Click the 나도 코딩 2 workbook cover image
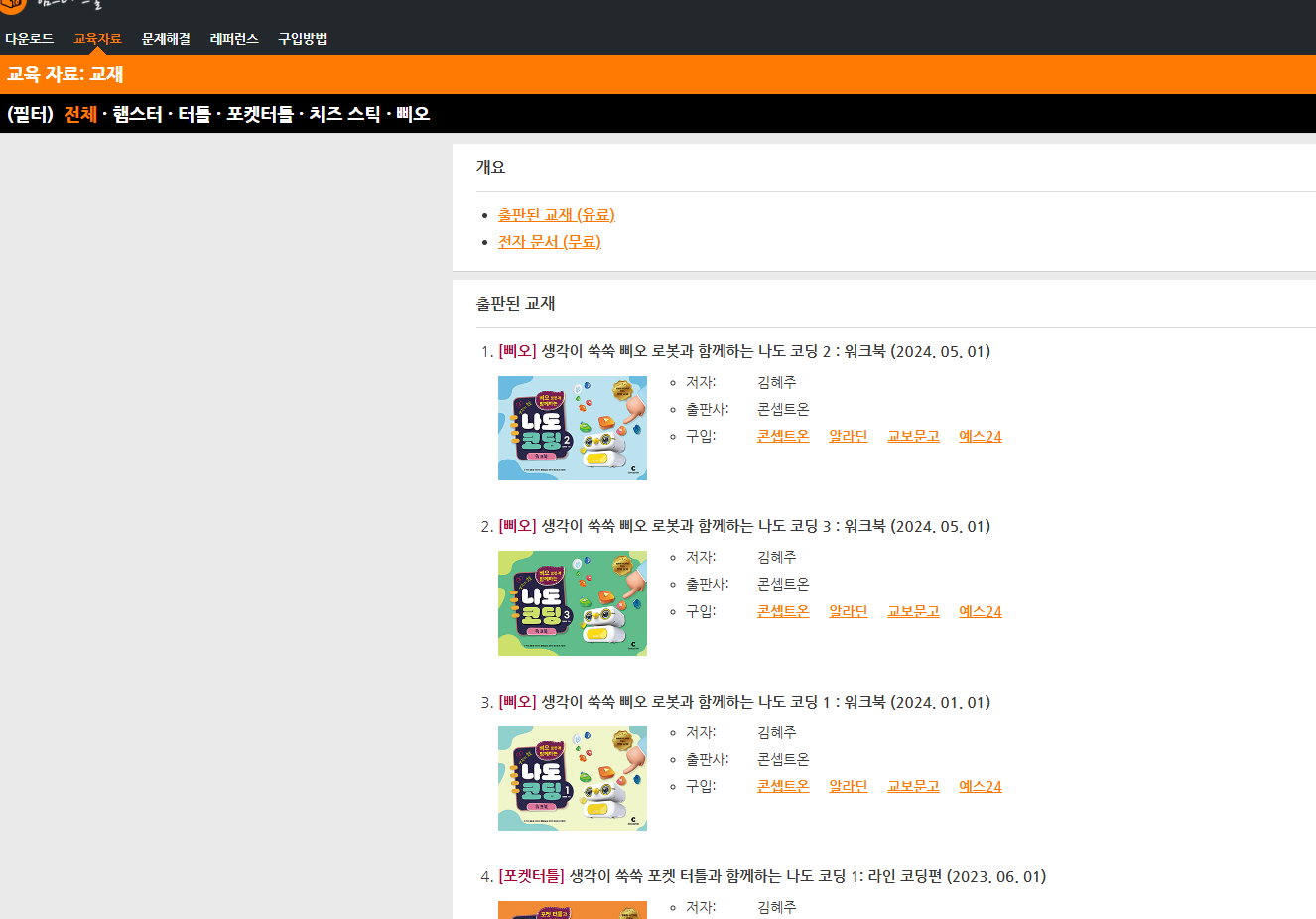The image size is (1316, 919). tap(573, 429)
